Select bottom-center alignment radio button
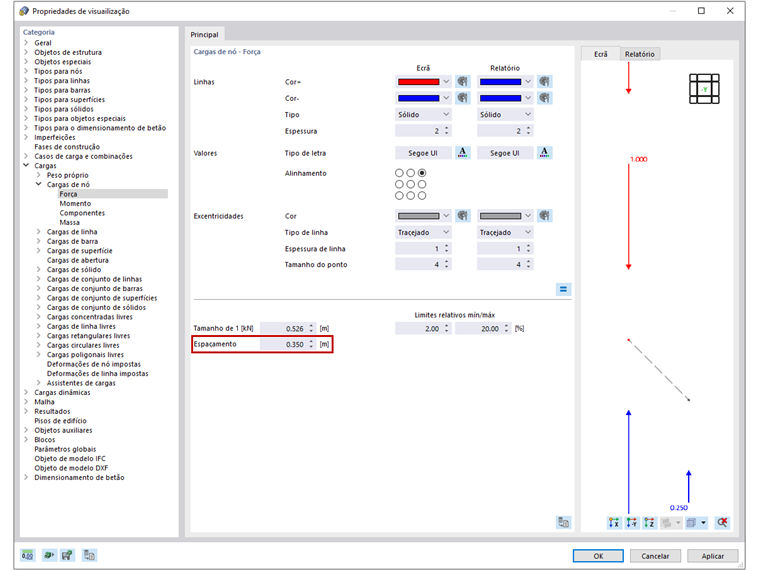Viewport: 760px width, 570px height. (411, 195)
